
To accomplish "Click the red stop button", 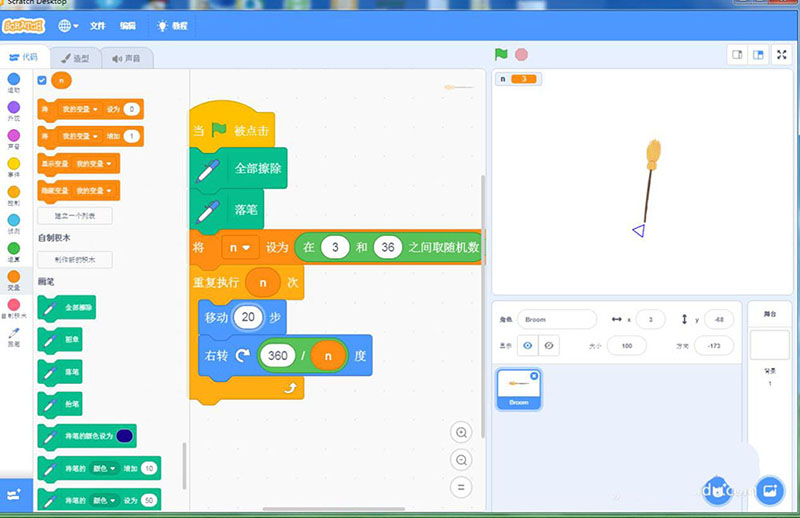I will coord(521,54).
